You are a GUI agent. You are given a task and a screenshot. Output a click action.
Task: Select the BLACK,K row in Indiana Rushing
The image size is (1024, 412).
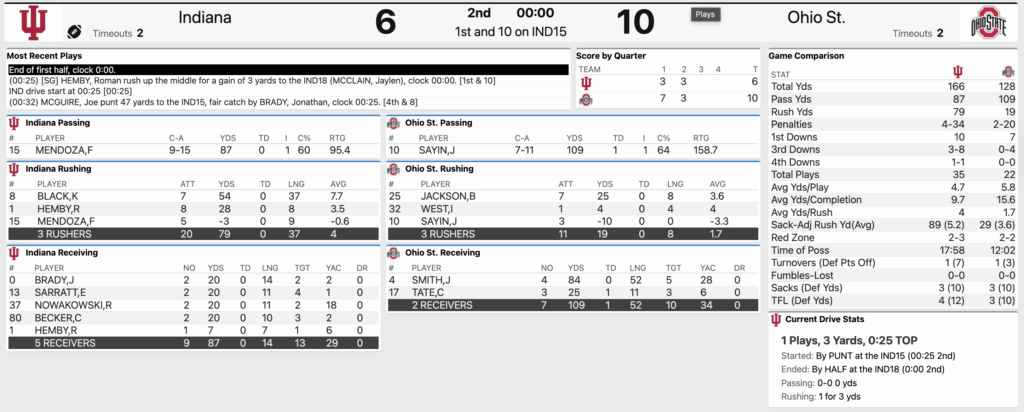(x=190, y=196)
